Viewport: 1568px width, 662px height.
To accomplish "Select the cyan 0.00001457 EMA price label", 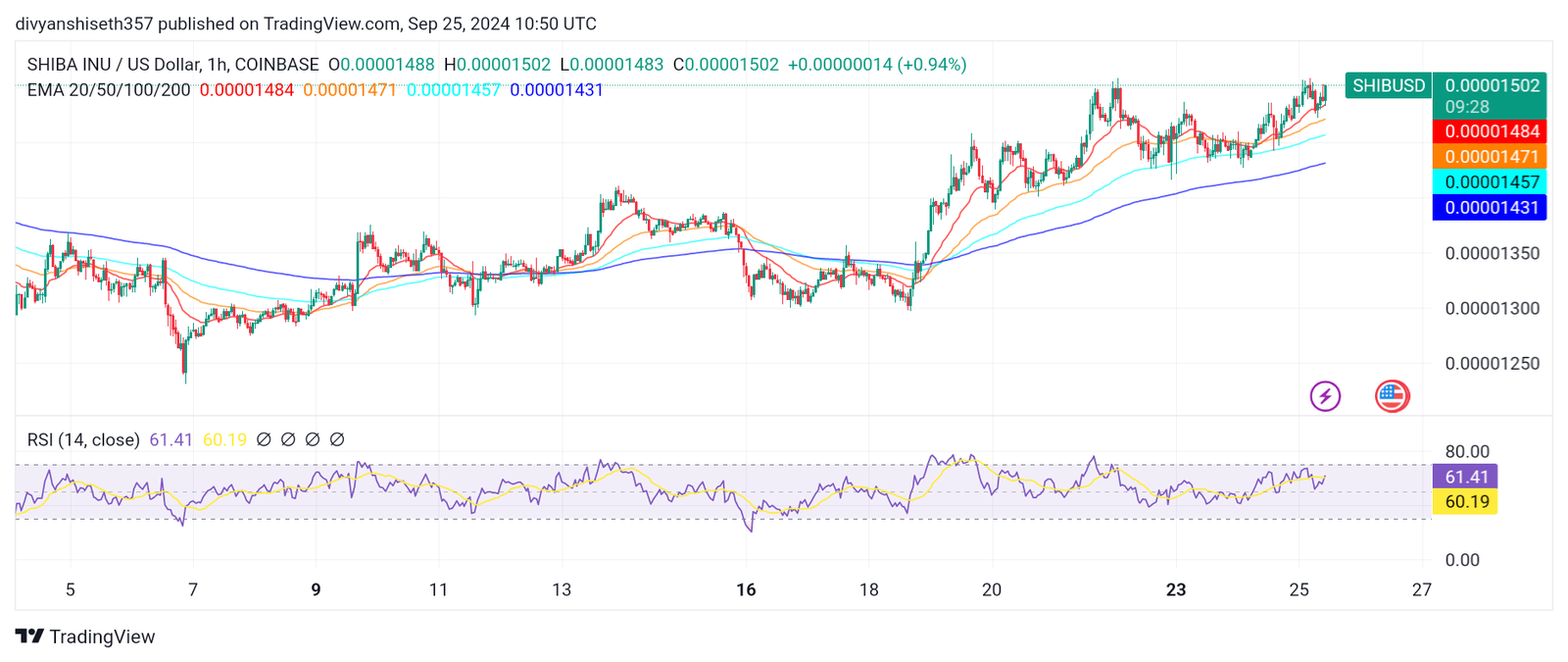I will coord(1489,182).
